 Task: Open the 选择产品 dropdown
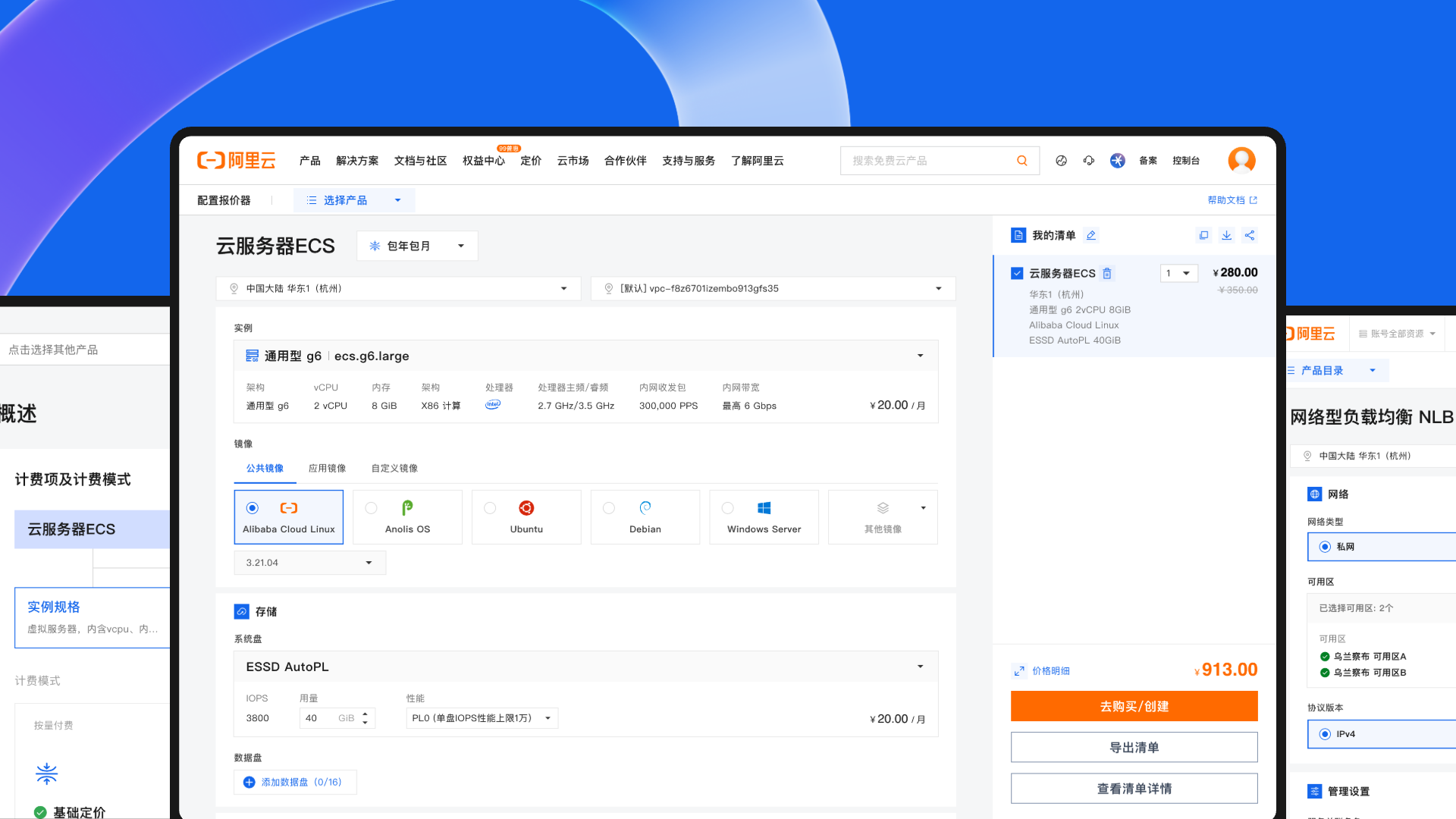click(354, 200)
